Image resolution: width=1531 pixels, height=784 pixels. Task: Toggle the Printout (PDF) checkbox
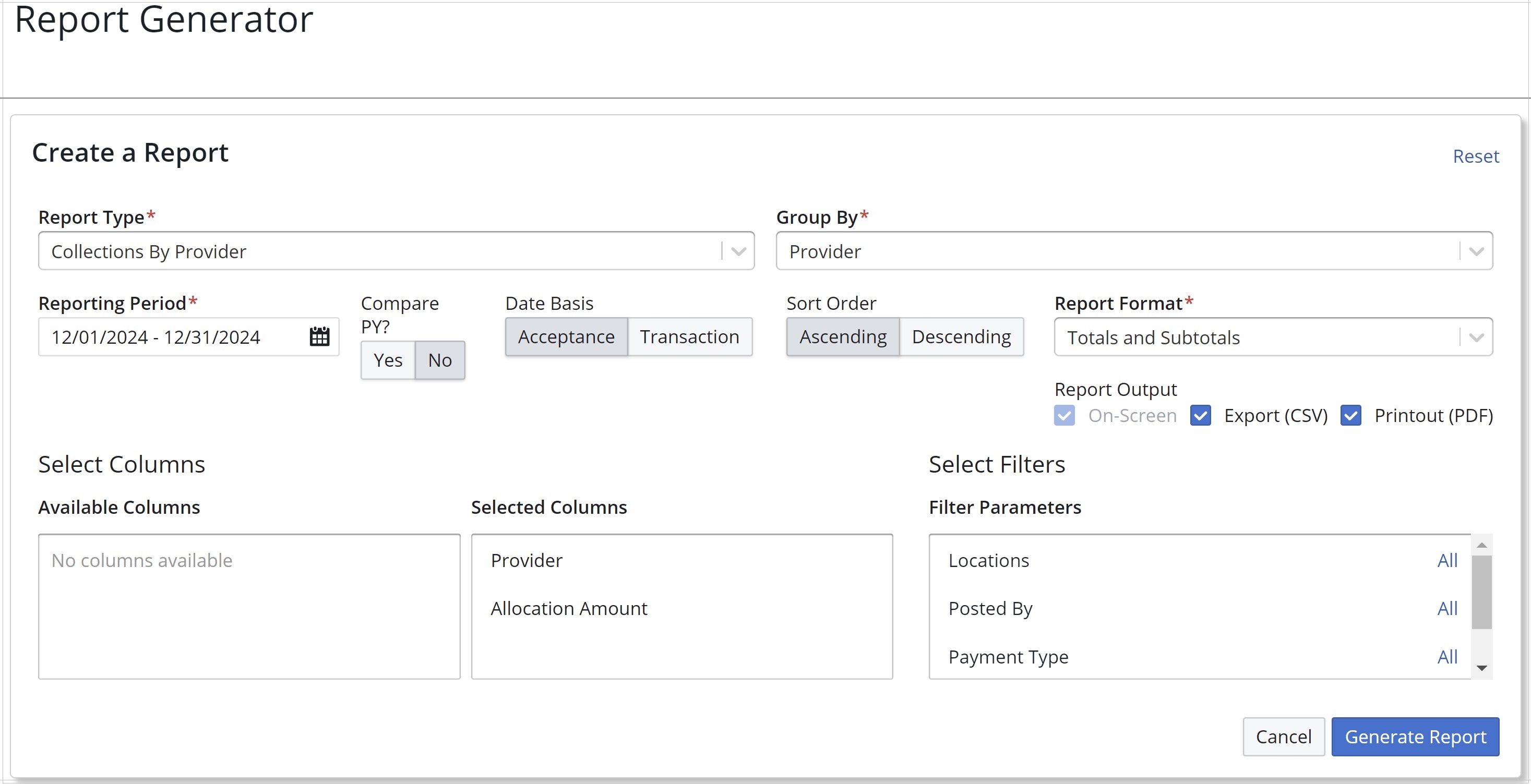click(1351, 416)
